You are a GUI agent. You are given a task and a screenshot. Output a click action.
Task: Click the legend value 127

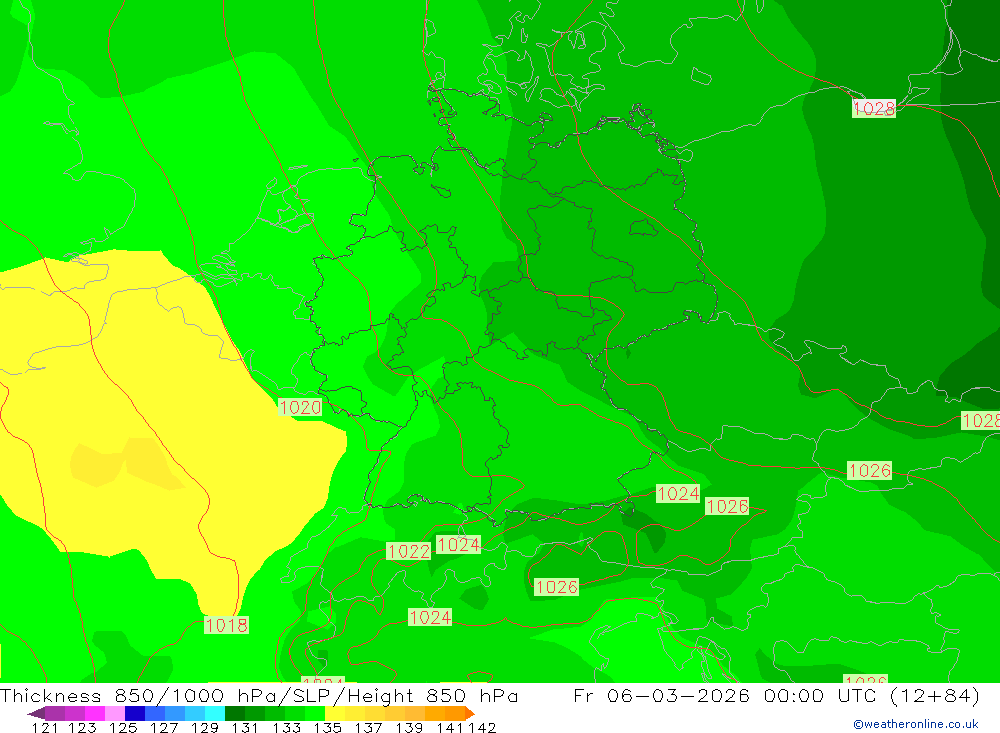pos(164,727)
